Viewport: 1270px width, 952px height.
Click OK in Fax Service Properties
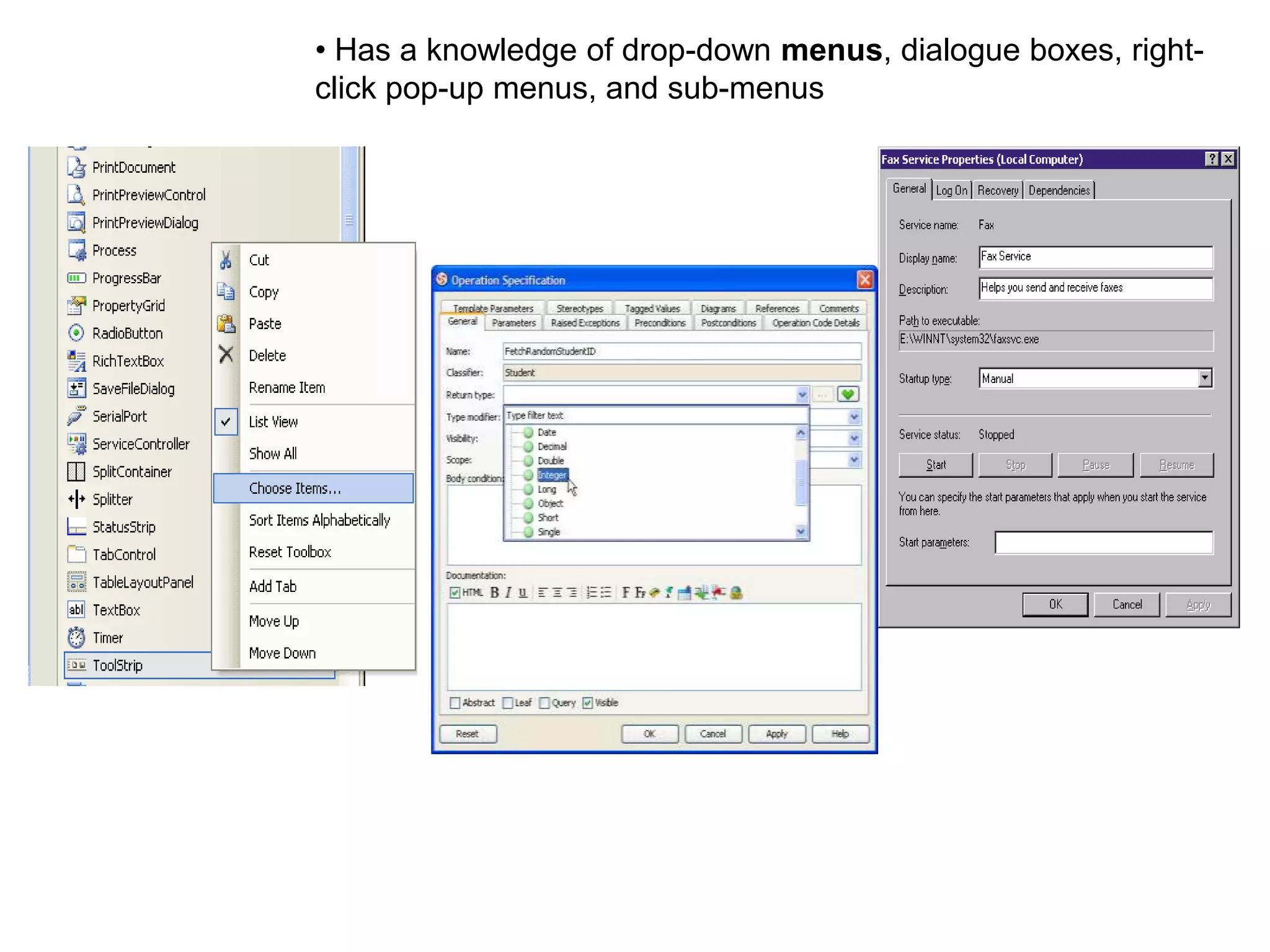(x=1055, y=604)
